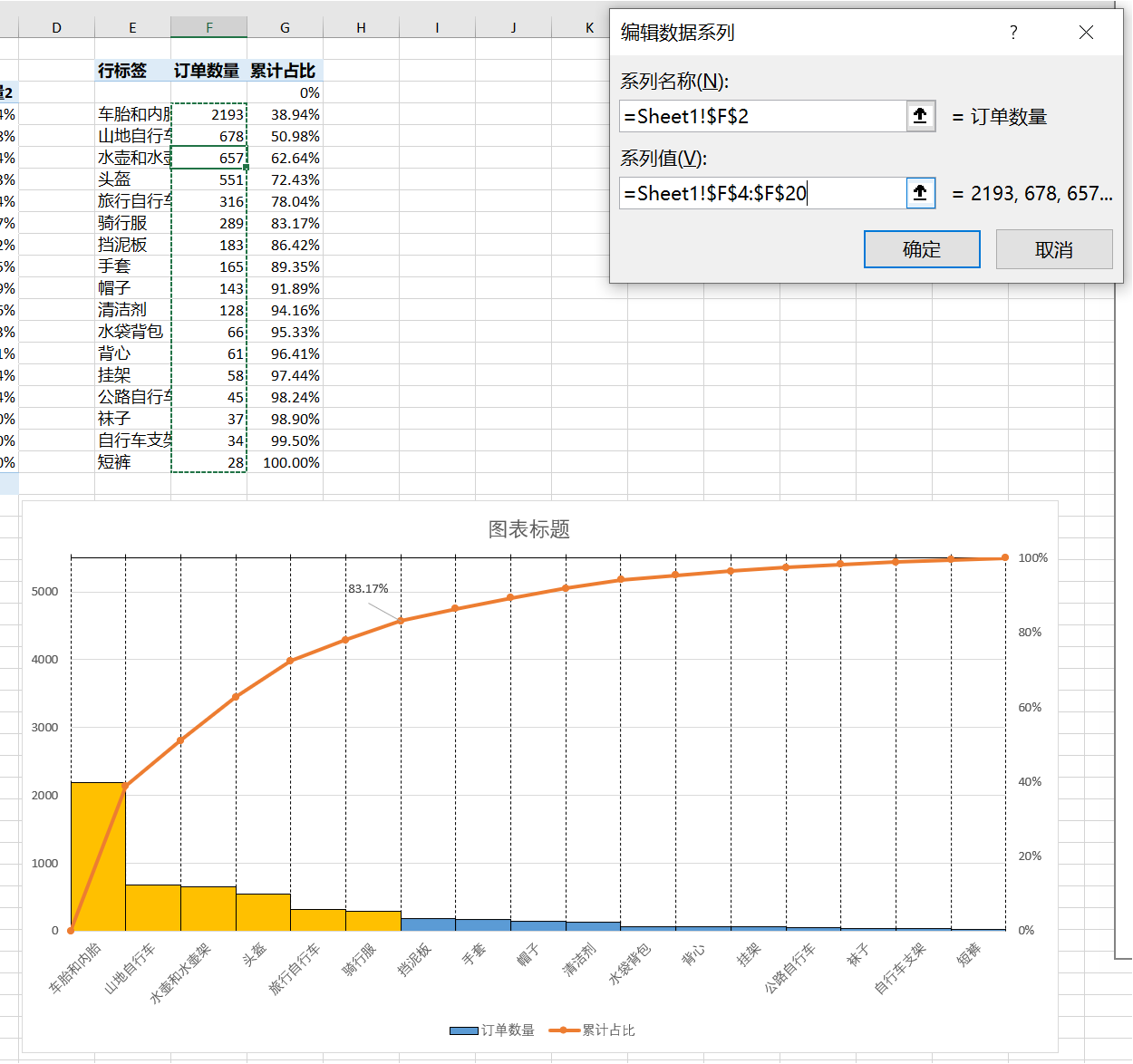Click the 行标签 header cell
Screen dimensions: 1133x1064
point(132,71)
